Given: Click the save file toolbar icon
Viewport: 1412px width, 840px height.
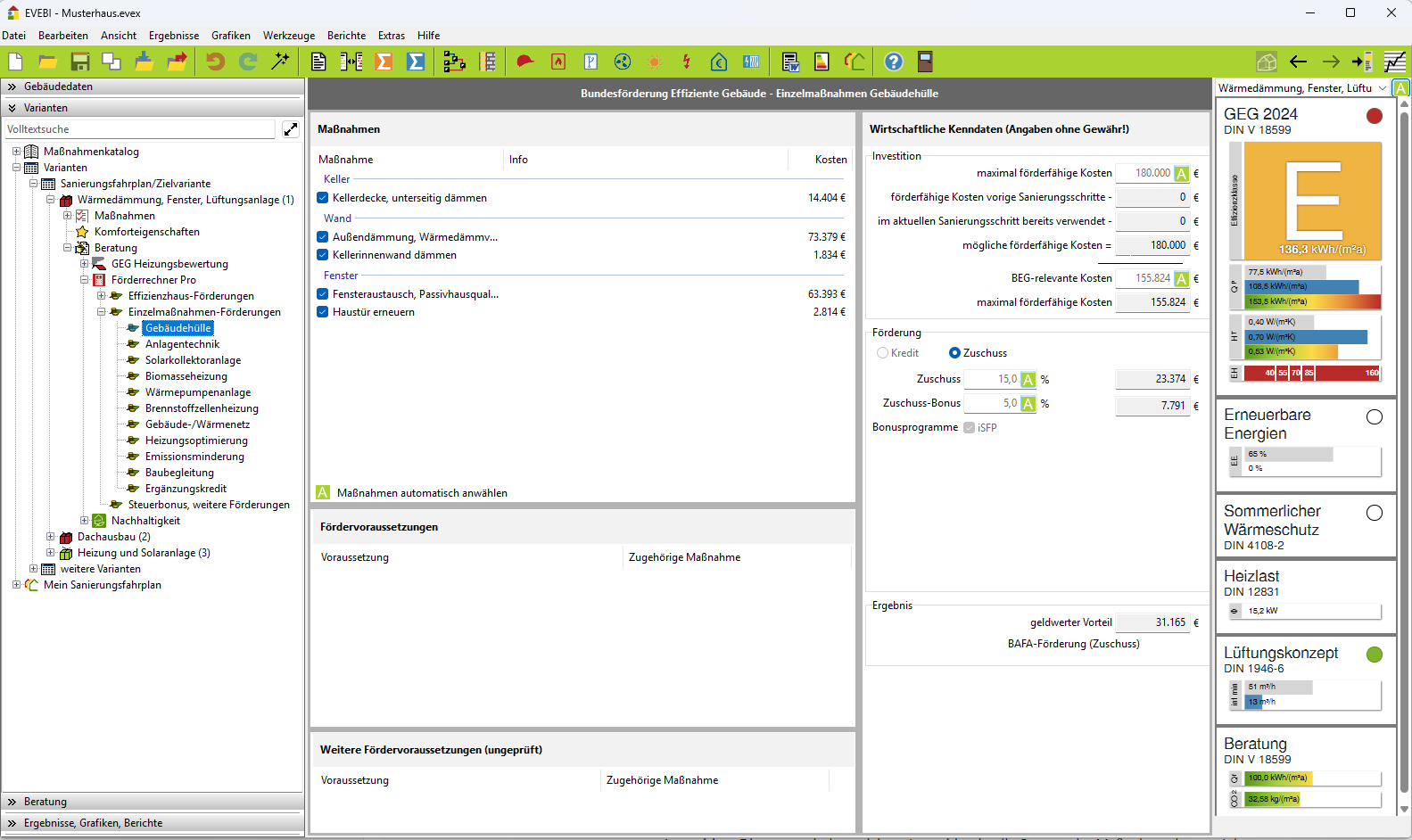Looking at the screenshot, I should [x=80, y=62].
